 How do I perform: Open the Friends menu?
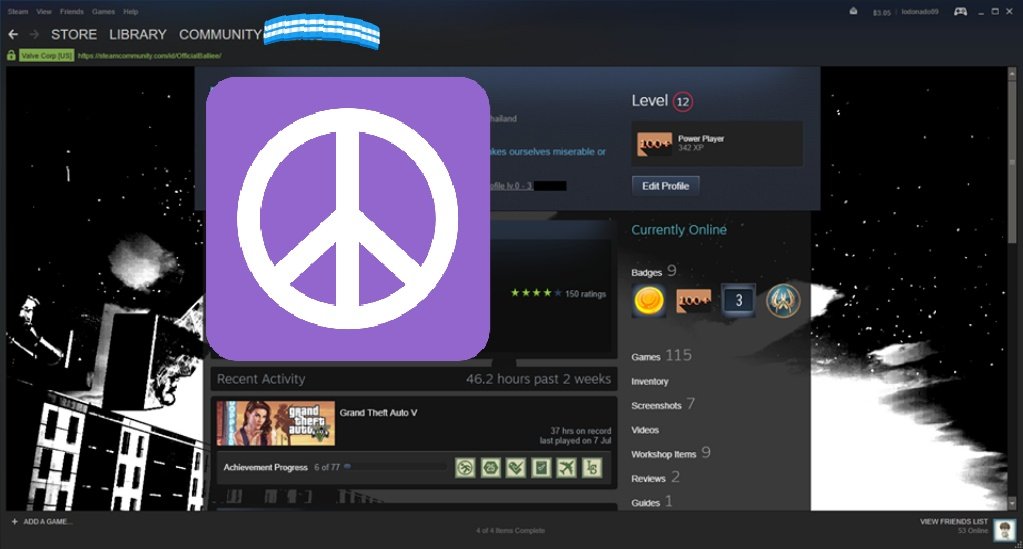coord(72,11)
